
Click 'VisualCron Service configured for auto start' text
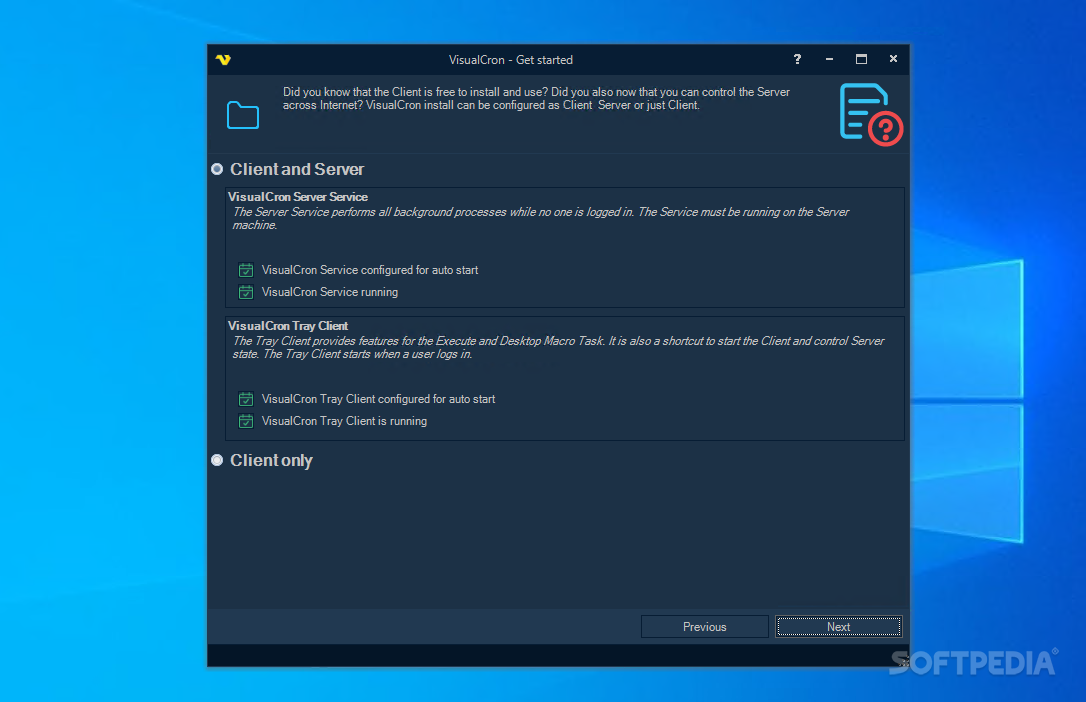coord(370,270)
